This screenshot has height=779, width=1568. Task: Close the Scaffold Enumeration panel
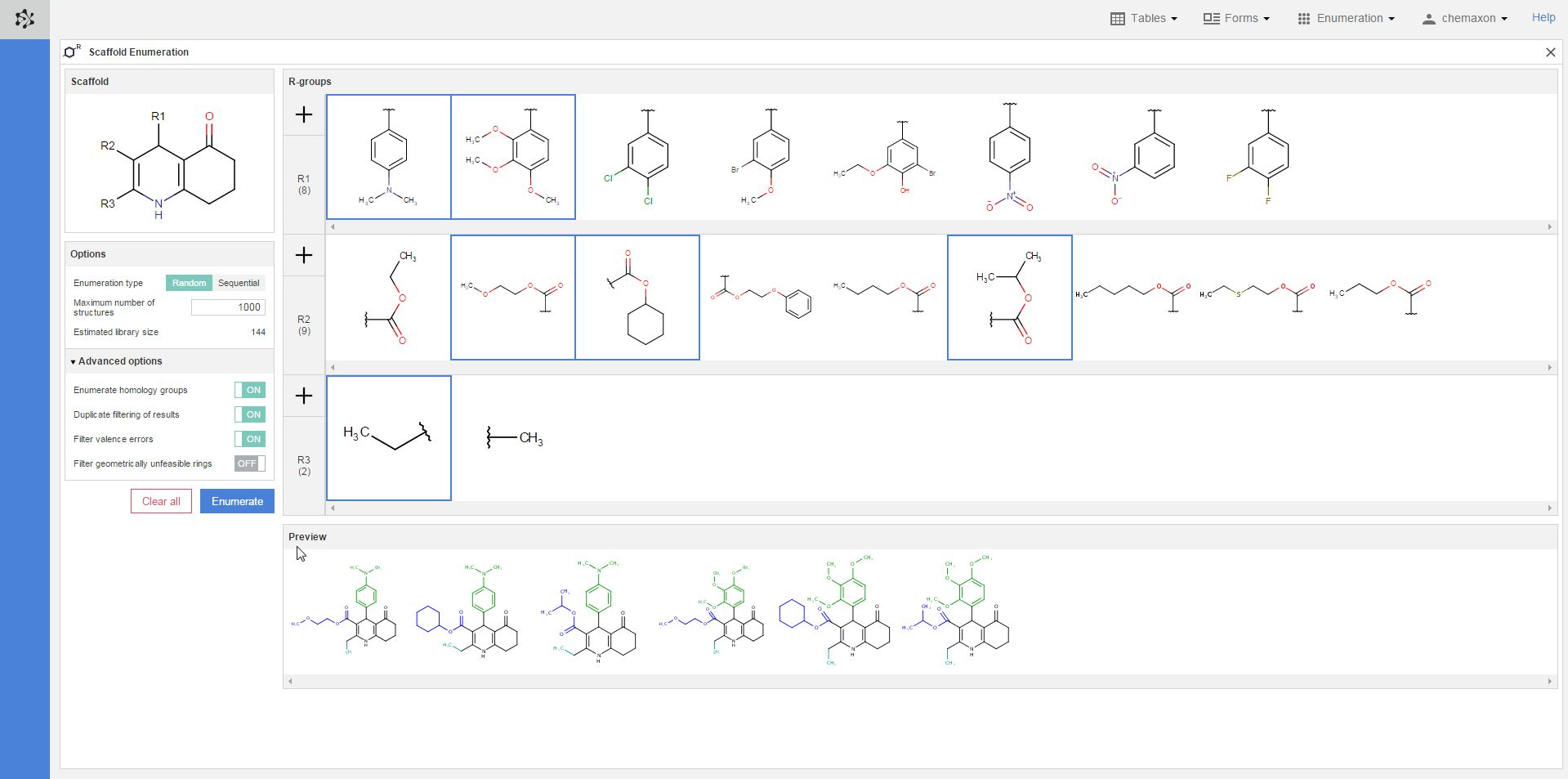pos(1550,52)
